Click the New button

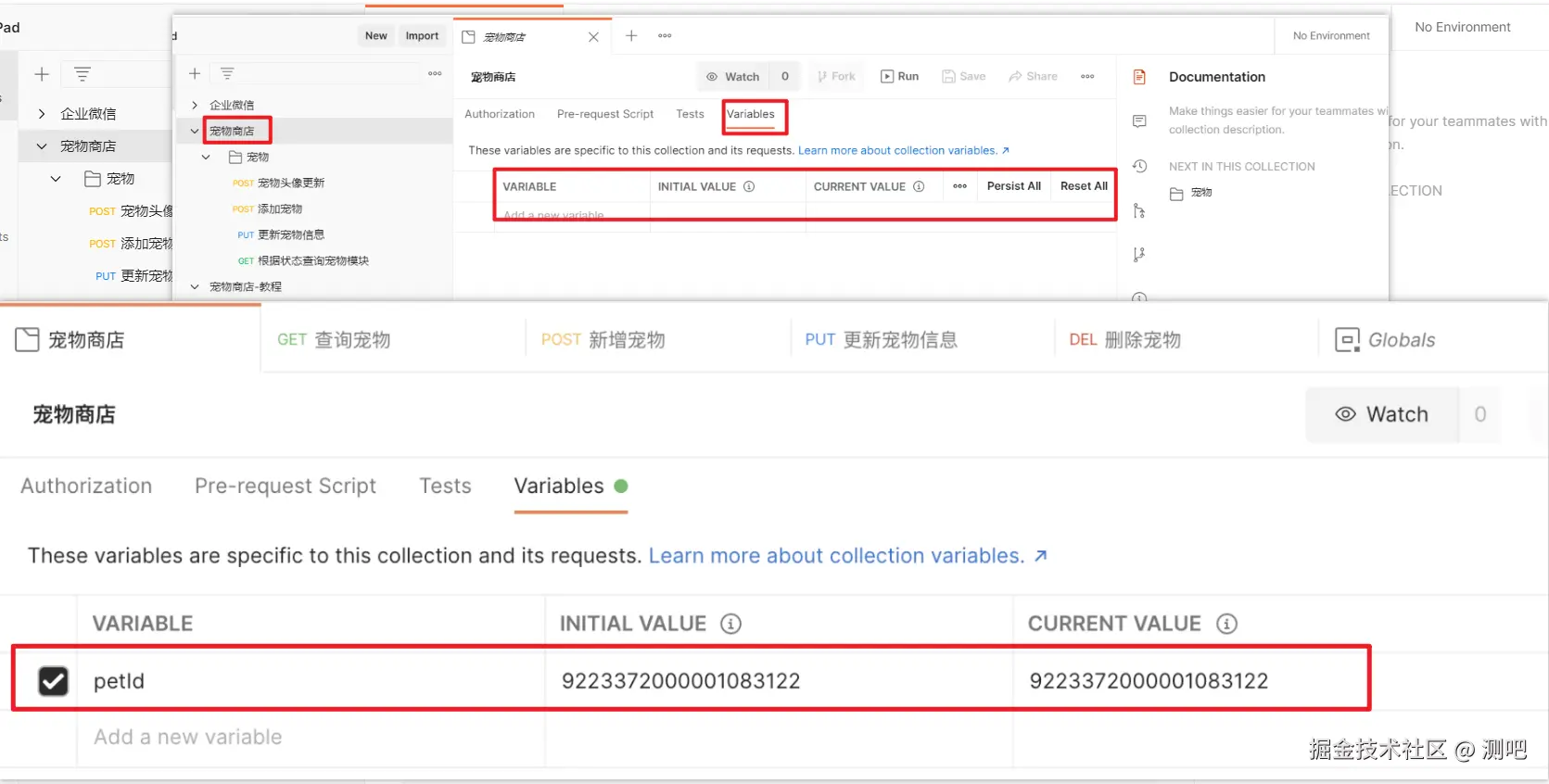tap(376, 36)
